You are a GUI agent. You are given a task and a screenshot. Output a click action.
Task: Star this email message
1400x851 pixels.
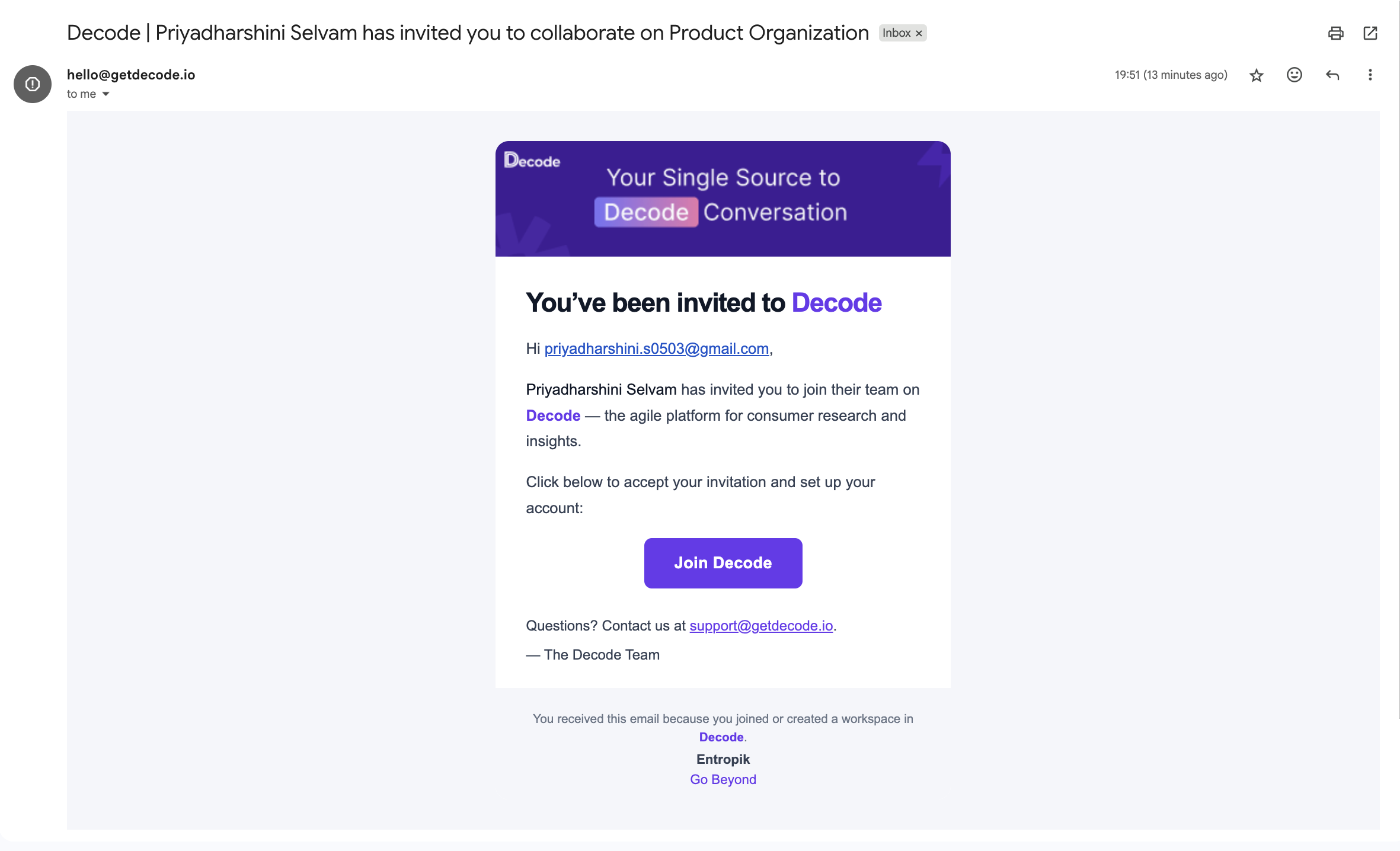click(x=1257, y=75)
